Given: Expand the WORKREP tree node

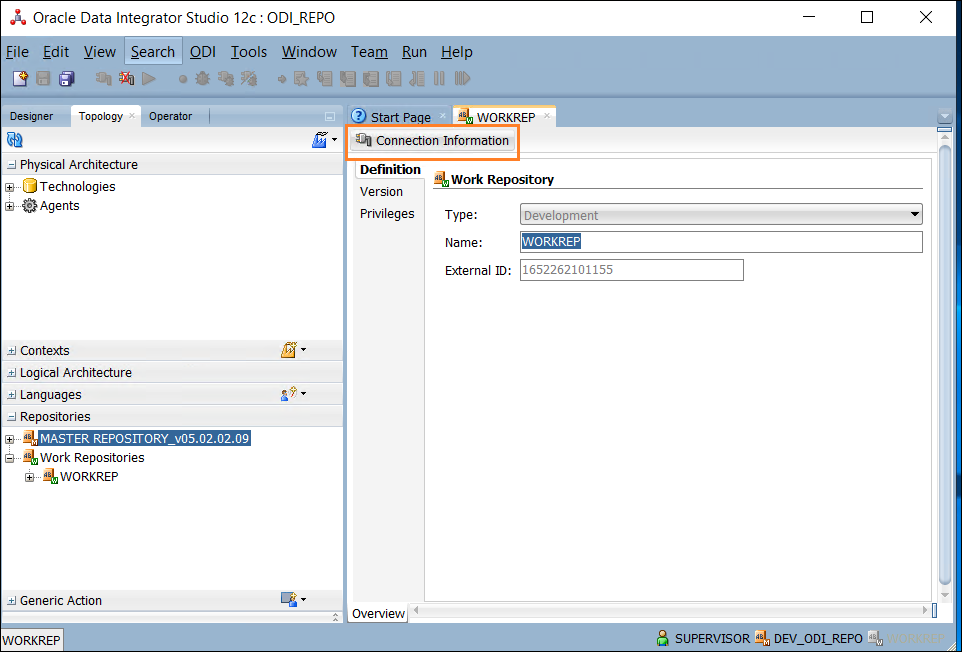Looking at the screenshot, I should (x=29, y=477).
